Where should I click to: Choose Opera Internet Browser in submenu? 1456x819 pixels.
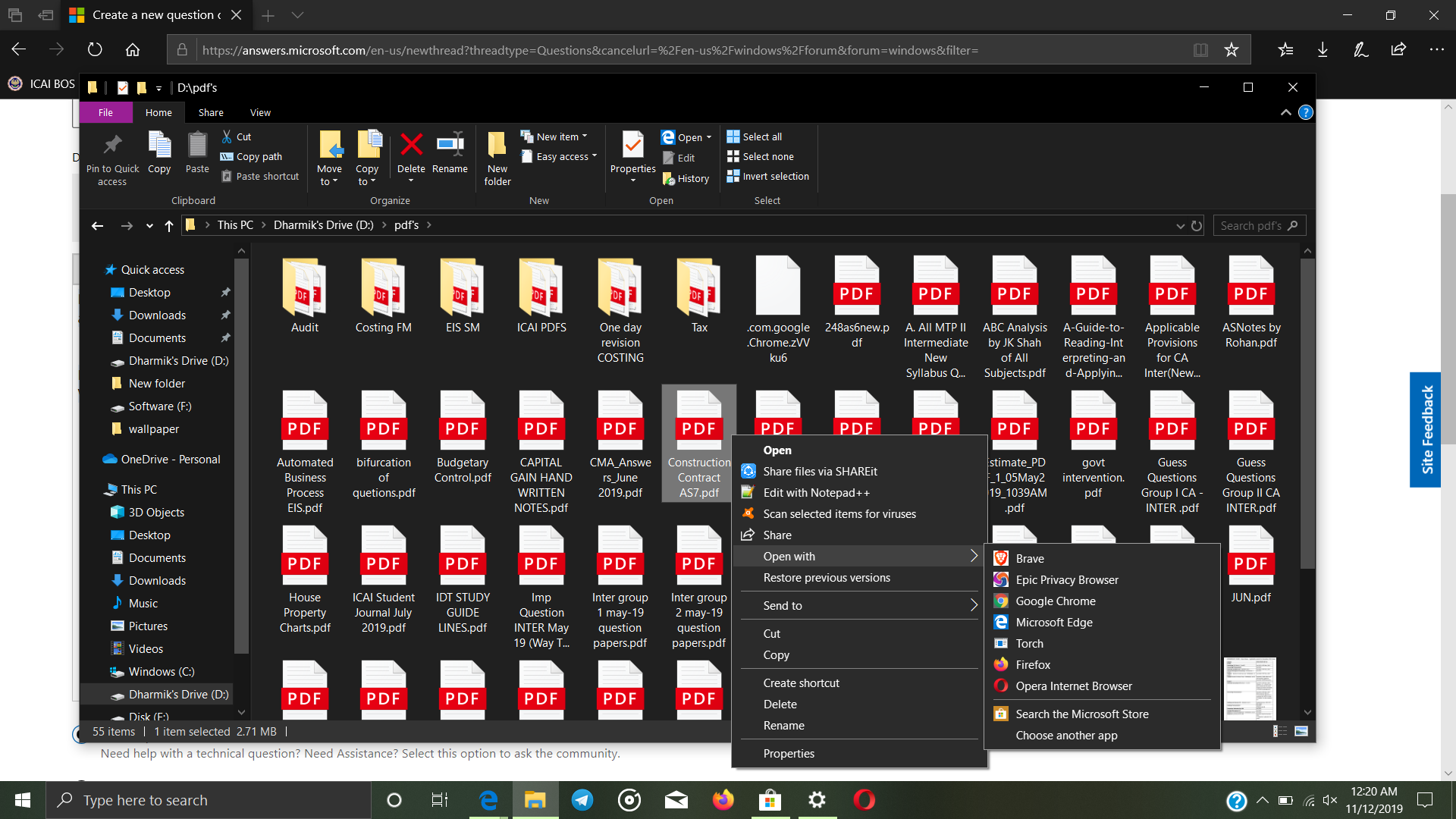coord(1102,686)
